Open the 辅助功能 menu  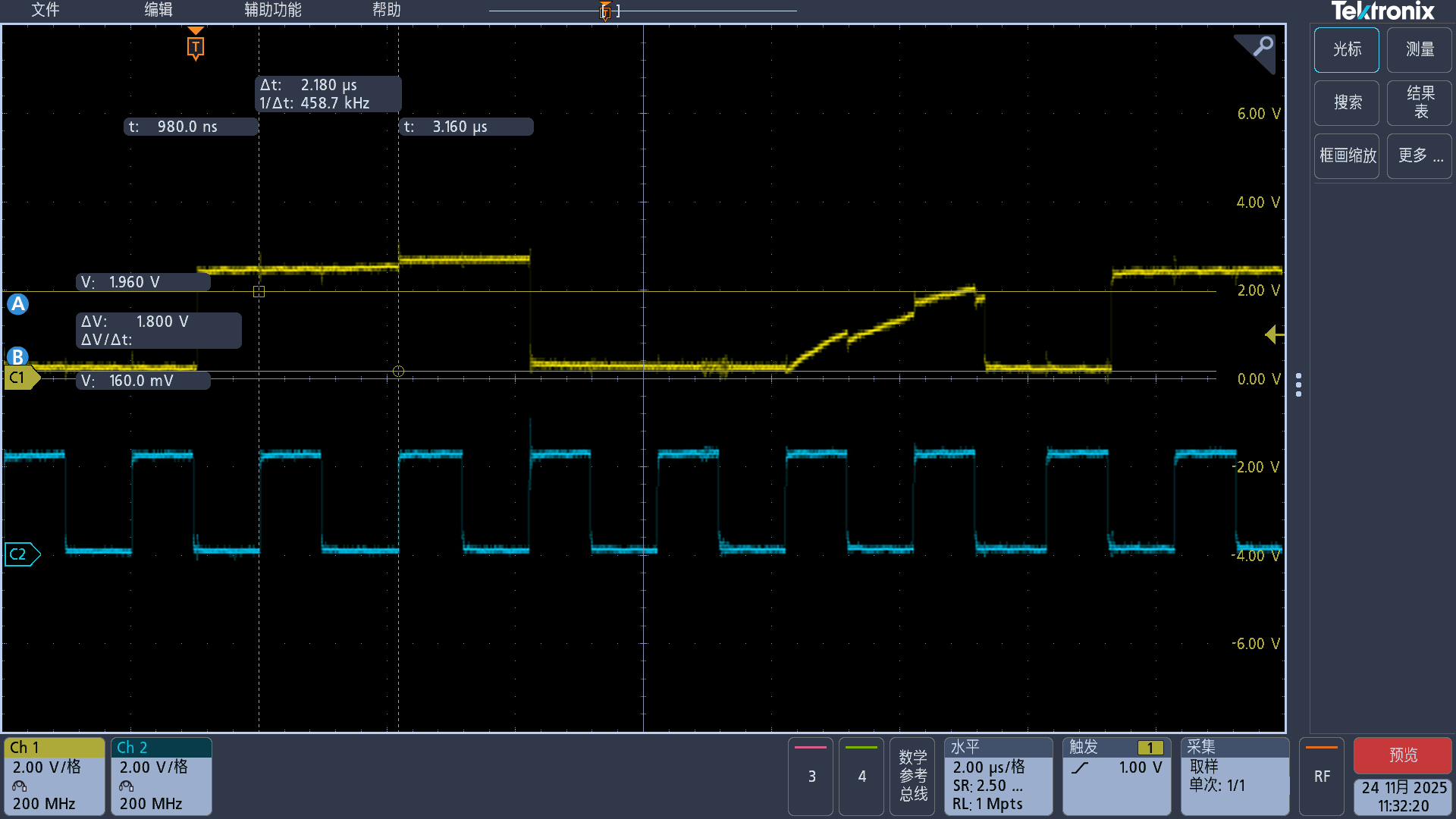[x=273, y=10]
